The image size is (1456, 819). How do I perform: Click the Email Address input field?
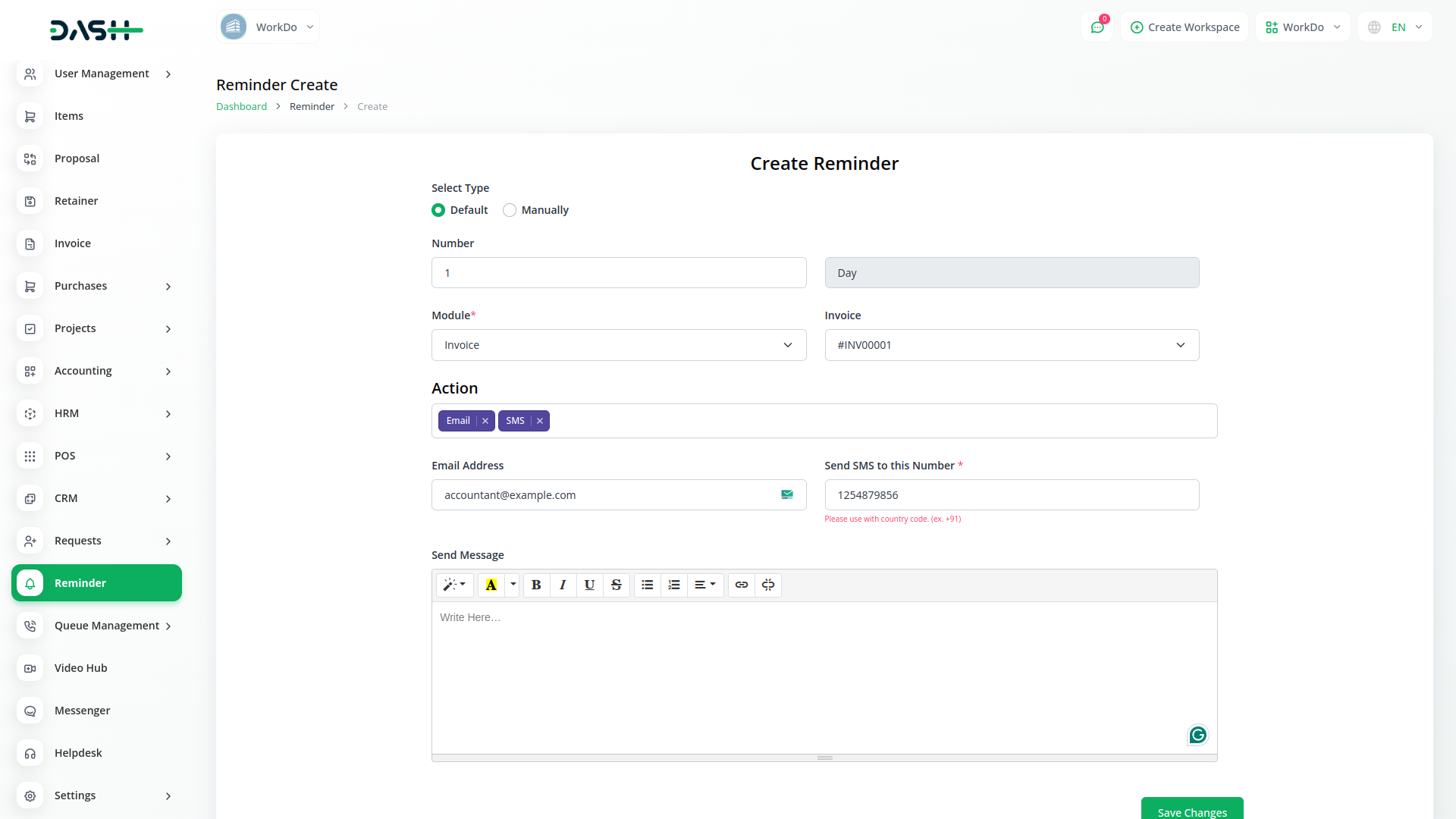coord(607,495)
